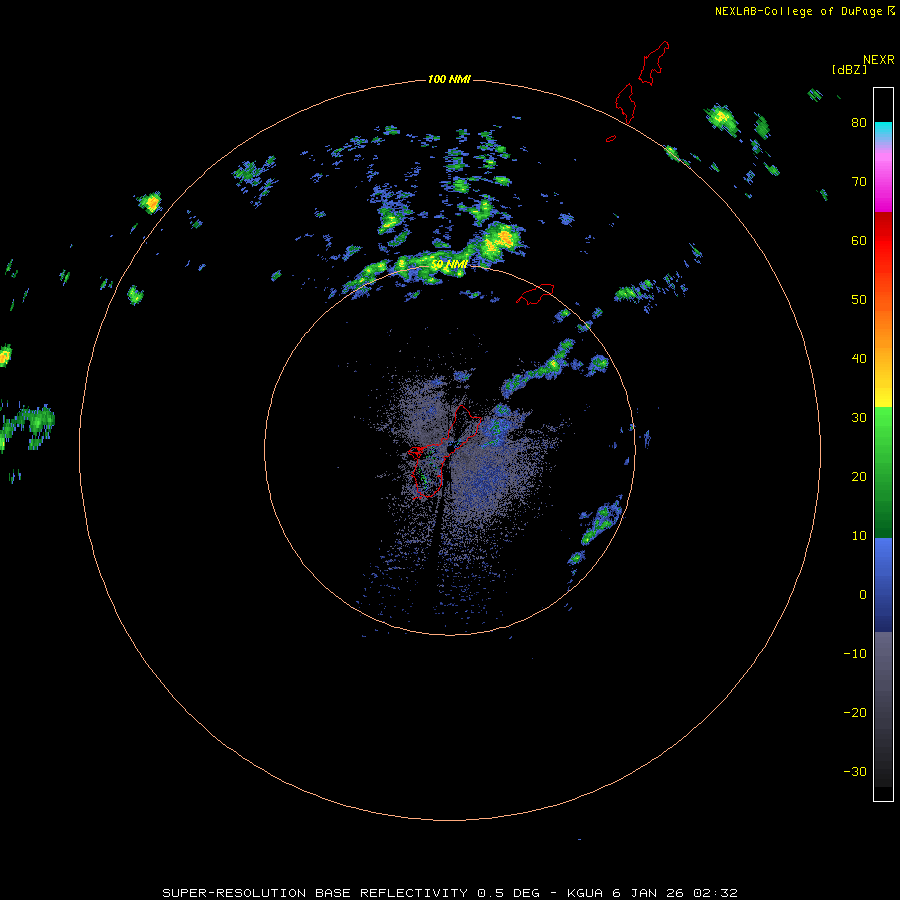Click the dBZ unit label above color scale
Screen dimensions: 900x900
pos(849,69)
